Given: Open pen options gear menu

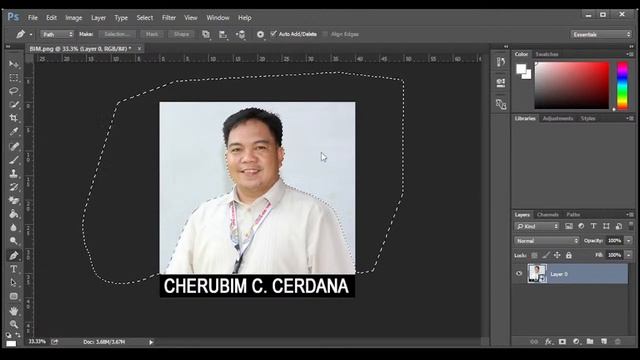Looking at the screenshot, I should tap(260, 35).
